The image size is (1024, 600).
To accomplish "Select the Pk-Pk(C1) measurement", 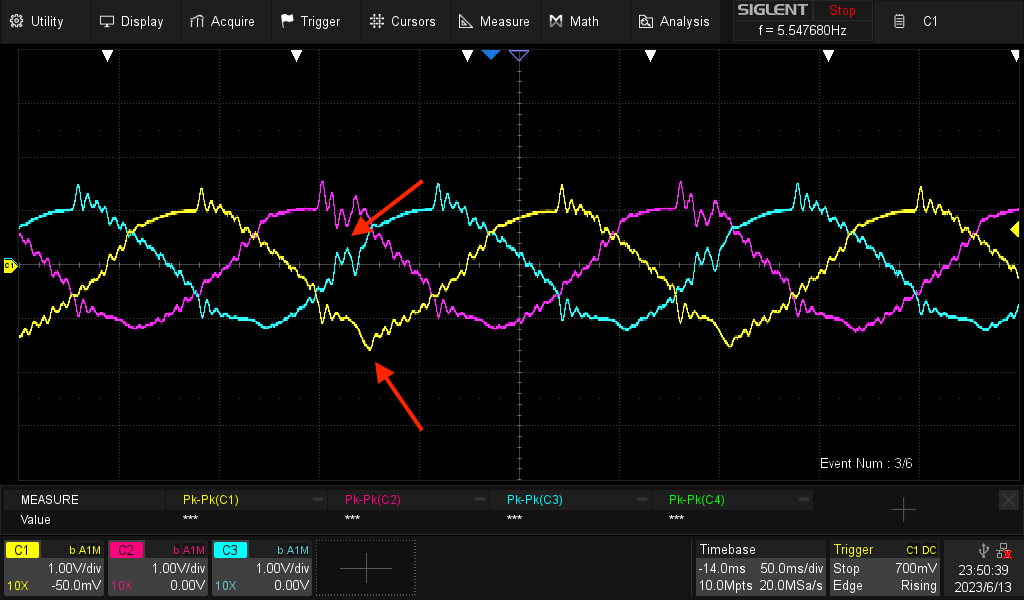I will [x=211, y=499].
